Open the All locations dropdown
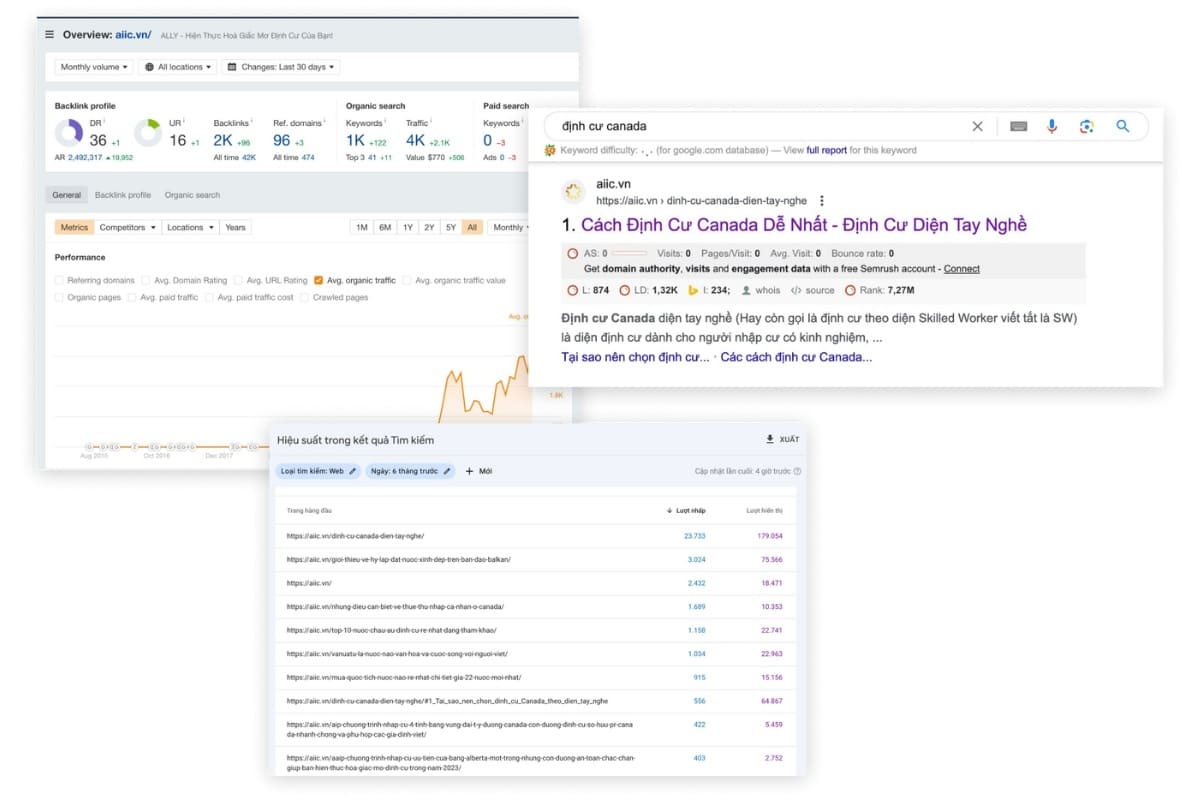The height and width of the screenshot is (800, 1200). click(x=178, y=67)
